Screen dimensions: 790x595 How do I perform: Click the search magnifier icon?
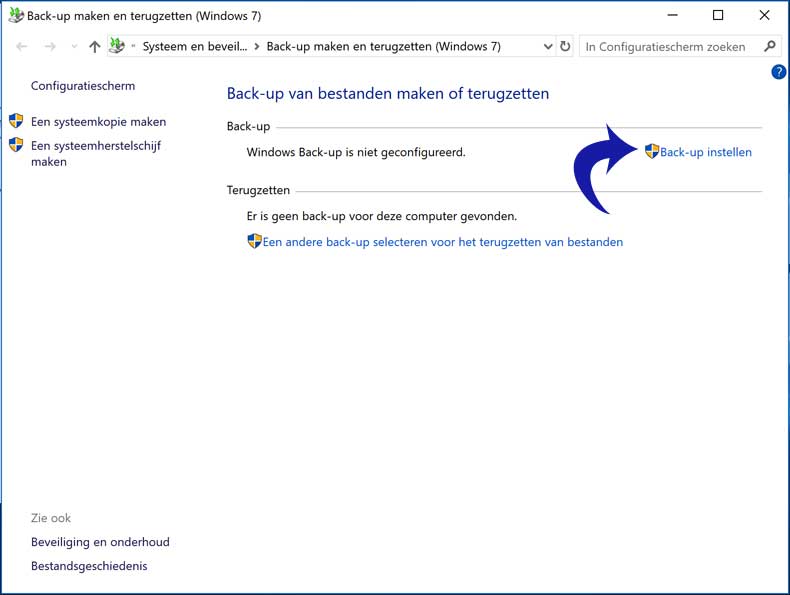tap(770, 46)
